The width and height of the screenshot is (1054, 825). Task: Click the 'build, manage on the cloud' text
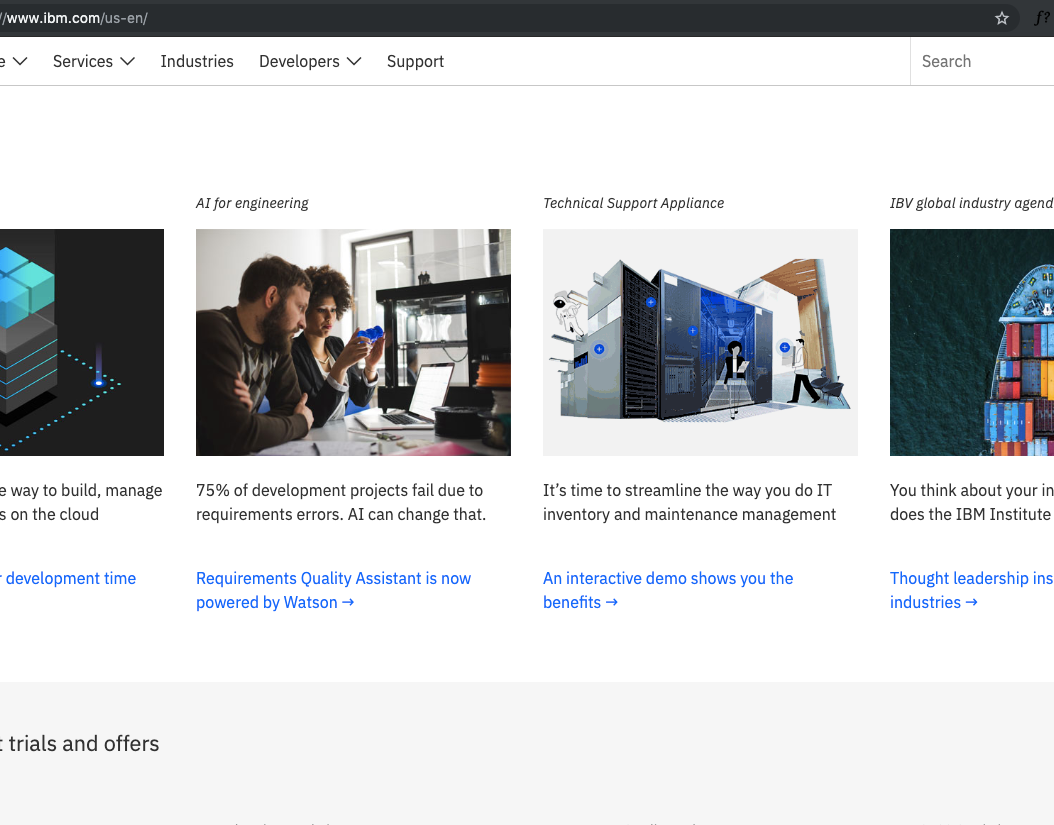81,502
